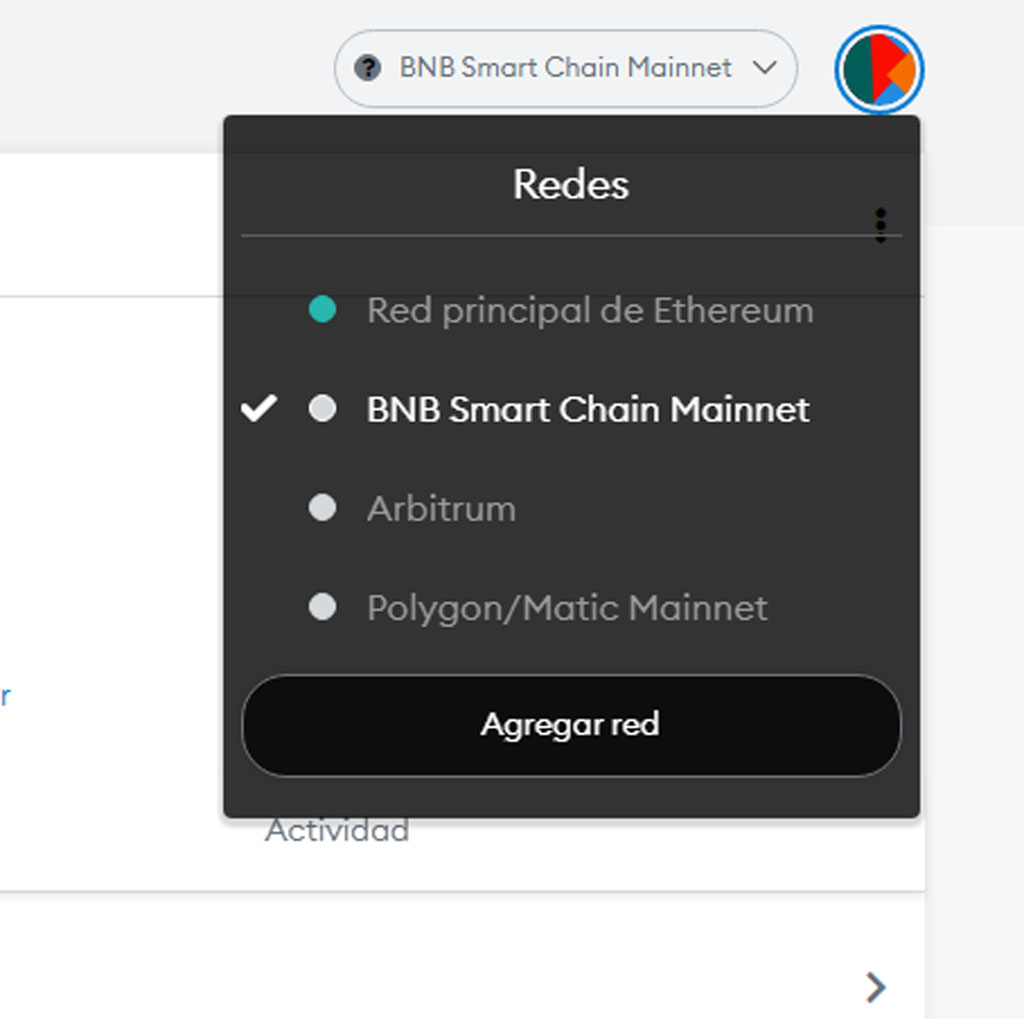This screenshot has width=1024, height=1019.
Task: Click the teal Ethereum status dot
Action: pos(323,310)
